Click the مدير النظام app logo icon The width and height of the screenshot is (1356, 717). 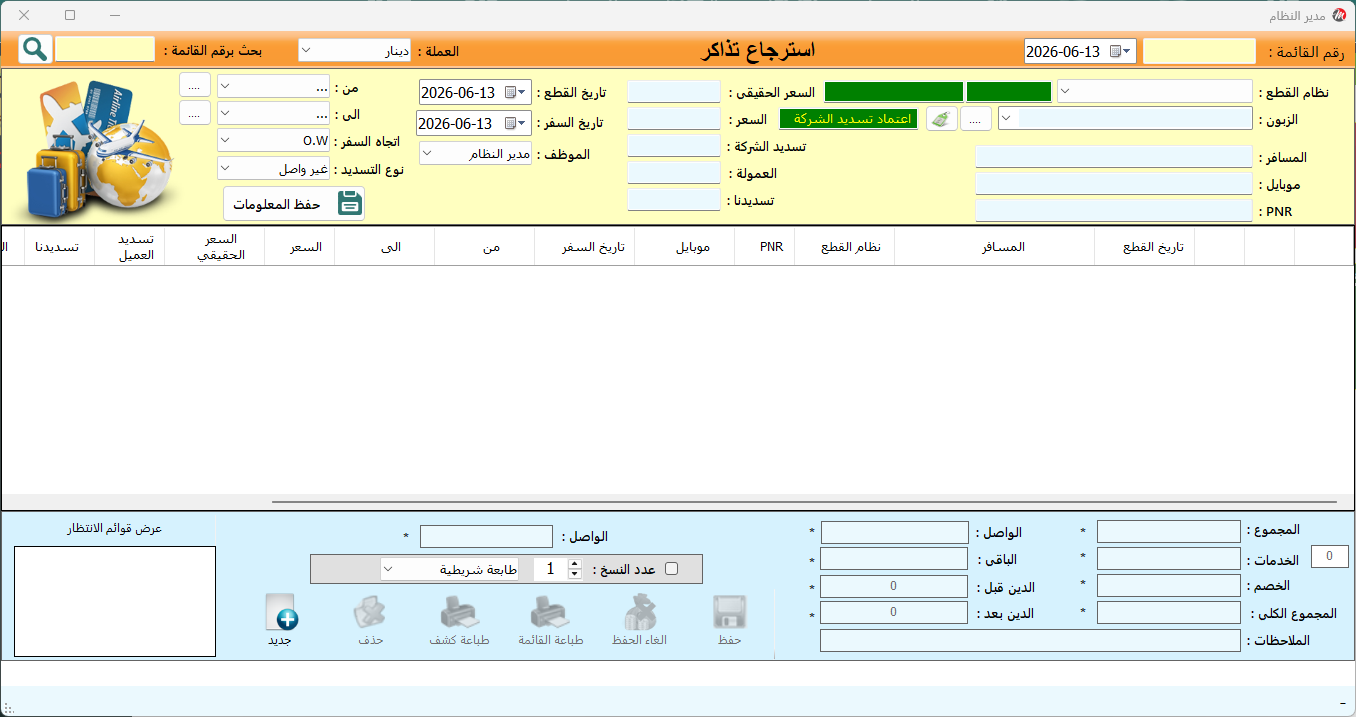pos(1340,15)
